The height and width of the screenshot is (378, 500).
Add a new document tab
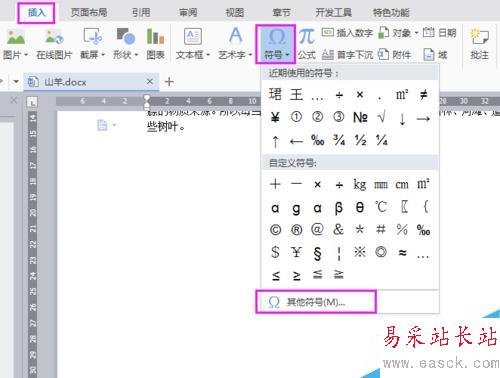[169, 82]
